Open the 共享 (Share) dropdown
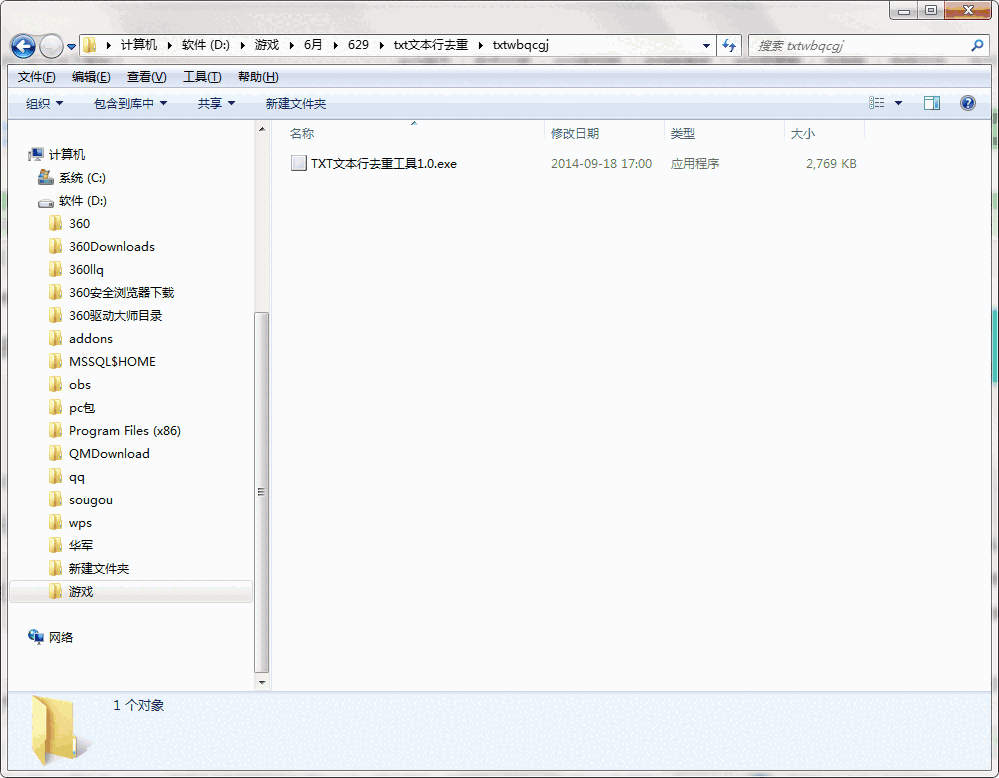 point(214,102)
